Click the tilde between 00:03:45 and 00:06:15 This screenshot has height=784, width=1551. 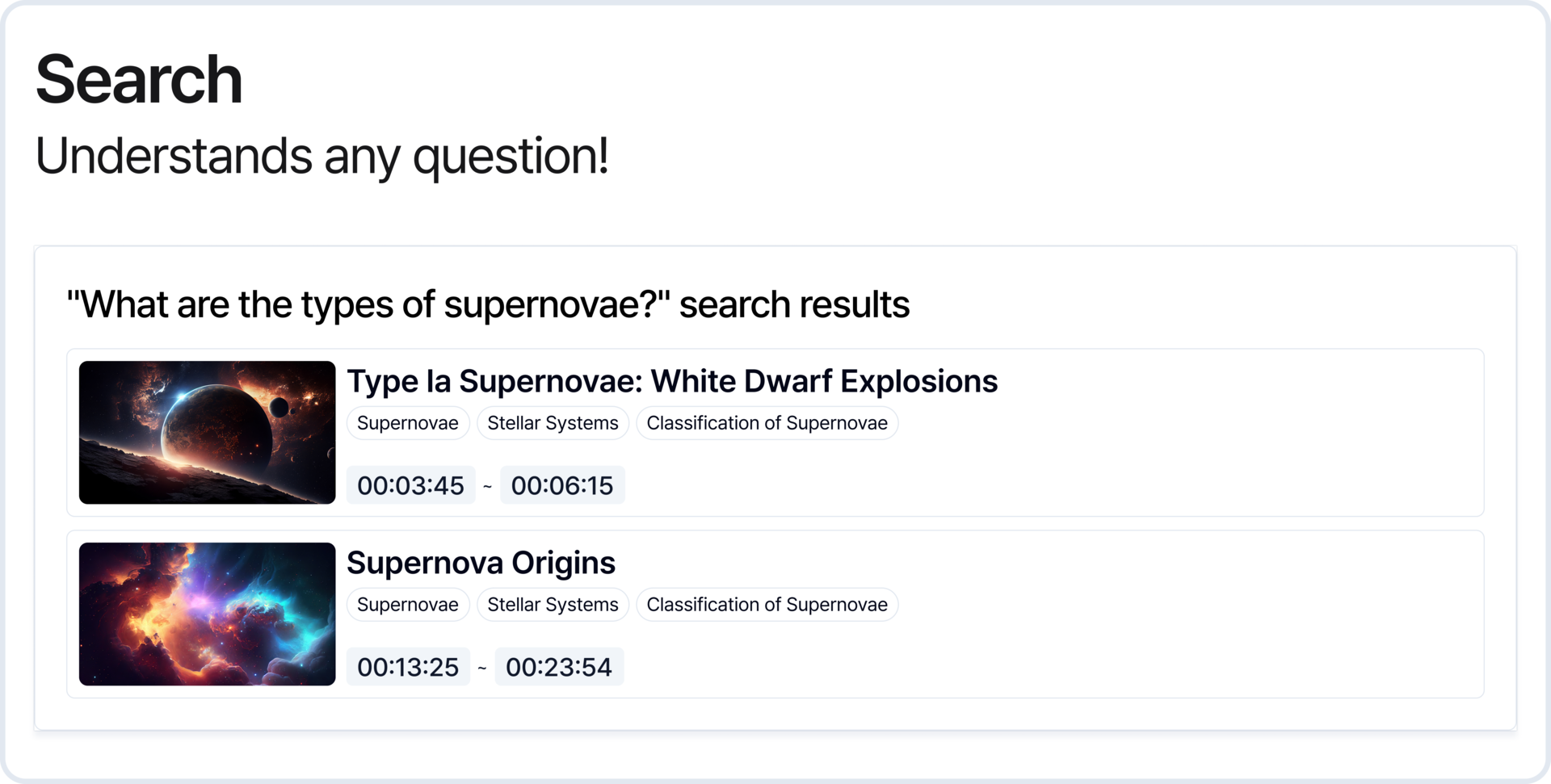click(x=487, y=486)
